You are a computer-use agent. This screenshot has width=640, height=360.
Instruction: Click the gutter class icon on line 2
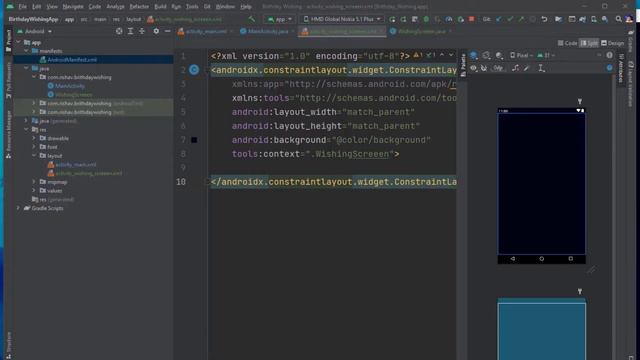[x=194, y=70]
